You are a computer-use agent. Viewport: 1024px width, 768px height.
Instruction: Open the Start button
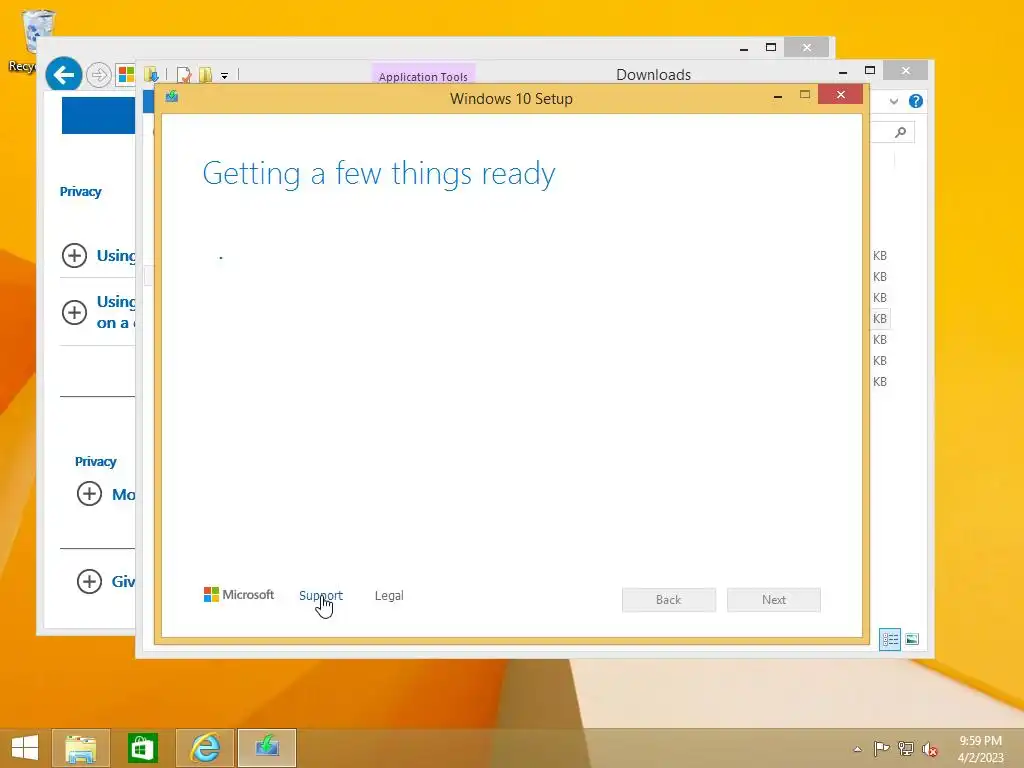[x=25, y=748]
